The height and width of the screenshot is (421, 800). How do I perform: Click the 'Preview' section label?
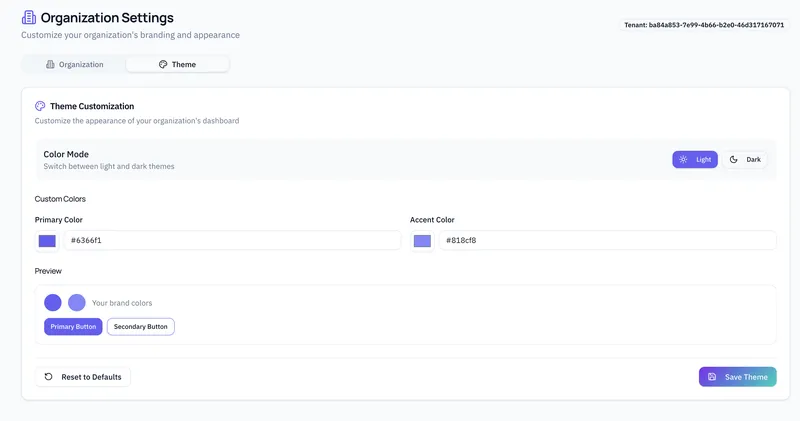point(48,271)
